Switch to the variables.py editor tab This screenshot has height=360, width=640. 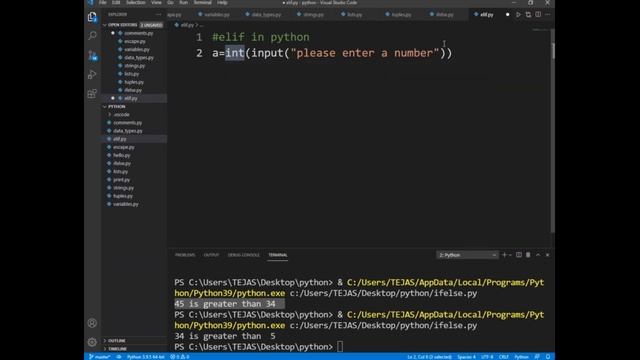[x=214, y=15]
